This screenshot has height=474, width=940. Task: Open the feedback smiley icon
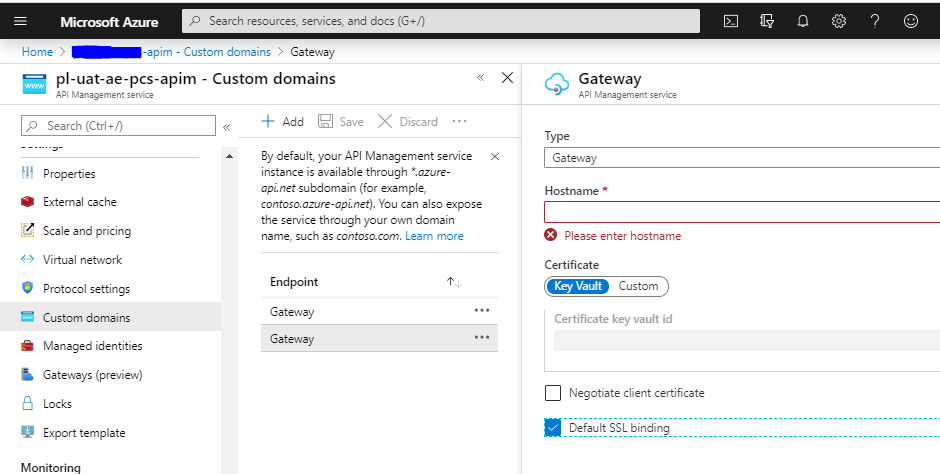pos(911,21)
